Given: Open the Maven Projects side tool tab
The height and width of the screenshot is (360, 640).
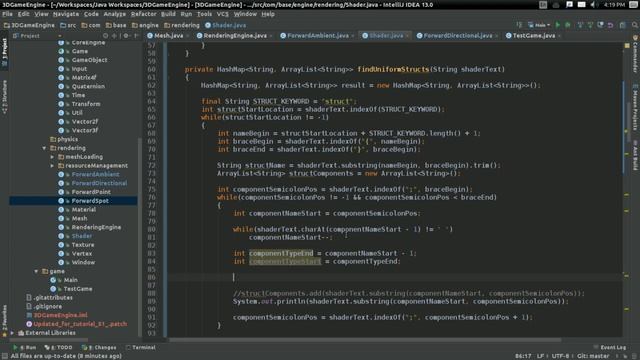Looking at the screenshot, I should 635,108.
